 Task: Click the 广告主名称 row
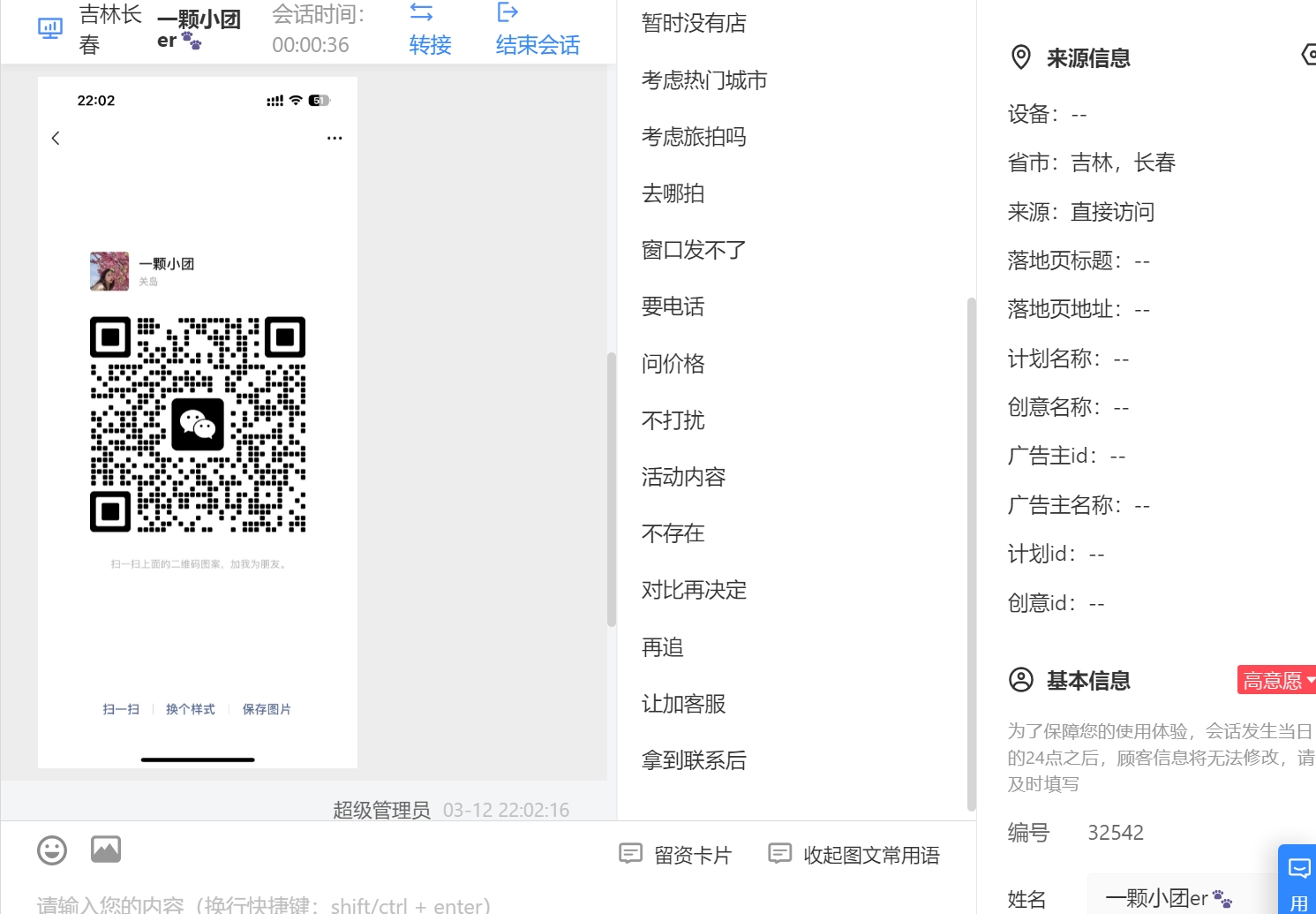tap(1079, 505)
